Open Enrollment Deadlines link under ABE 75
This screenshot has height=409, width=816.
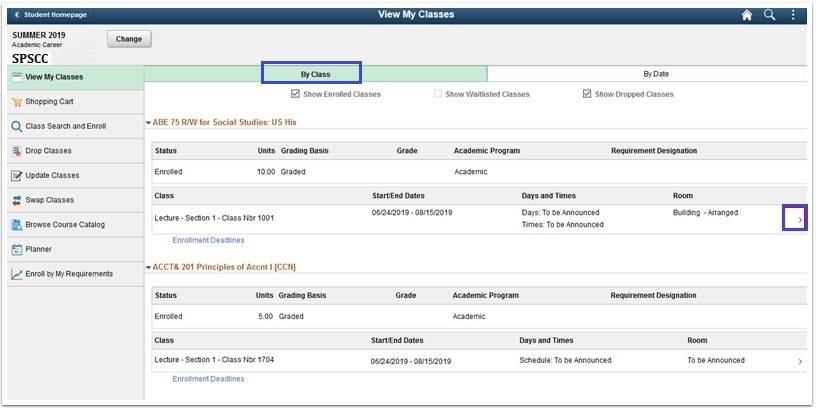click(x=208, y=240)
